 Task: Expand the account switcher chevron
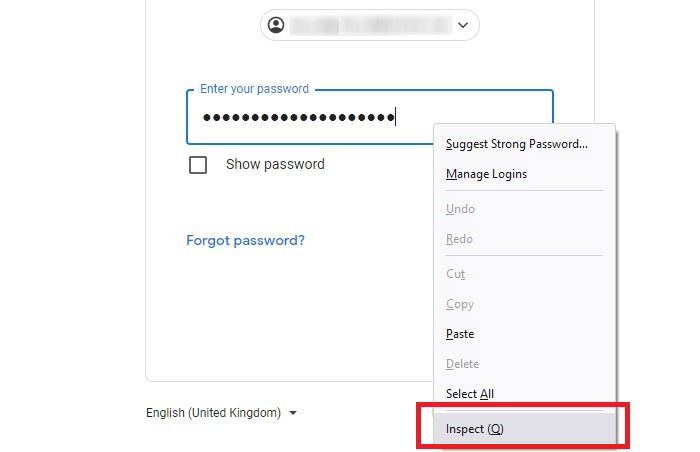coord(462,25)
